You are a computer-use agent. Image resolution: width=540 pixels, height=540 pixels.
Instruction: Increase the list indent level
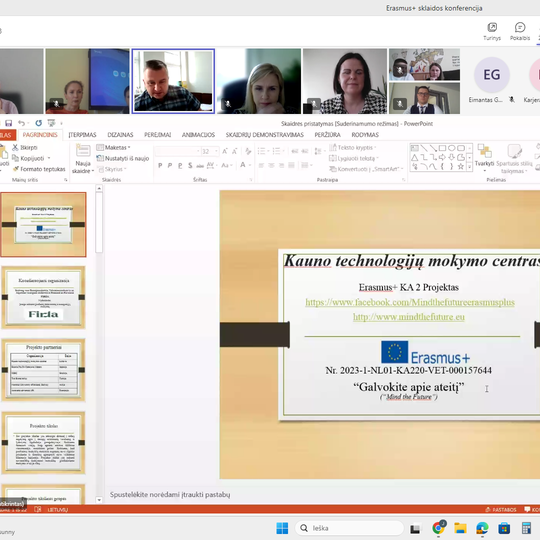[x=305, y=151]
